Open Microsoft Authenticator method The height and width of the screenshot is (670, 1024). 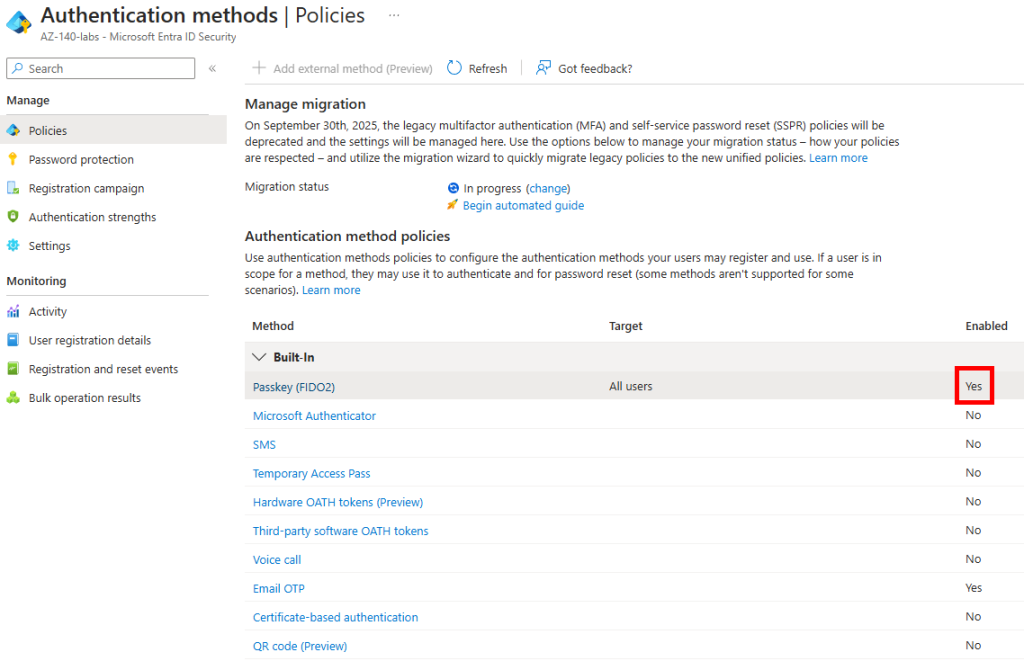(314, 415)
